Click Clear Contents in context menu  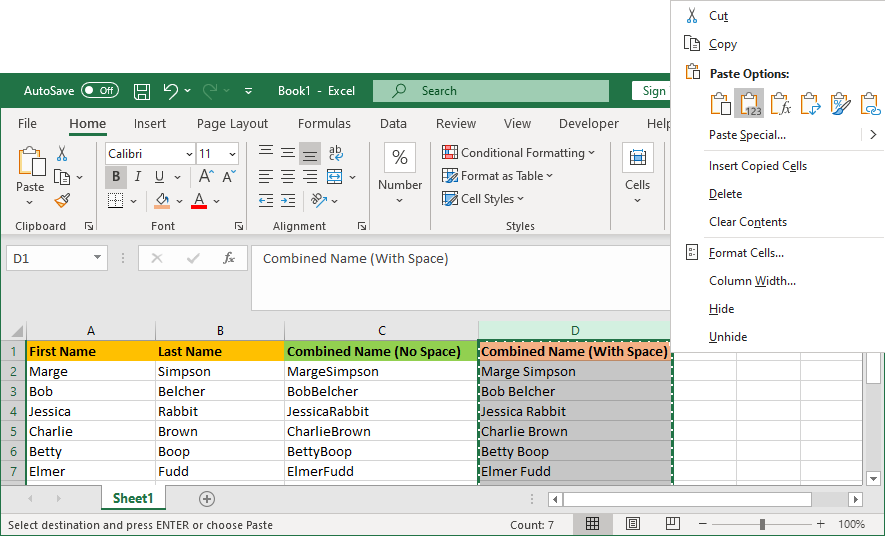point(748,222)
